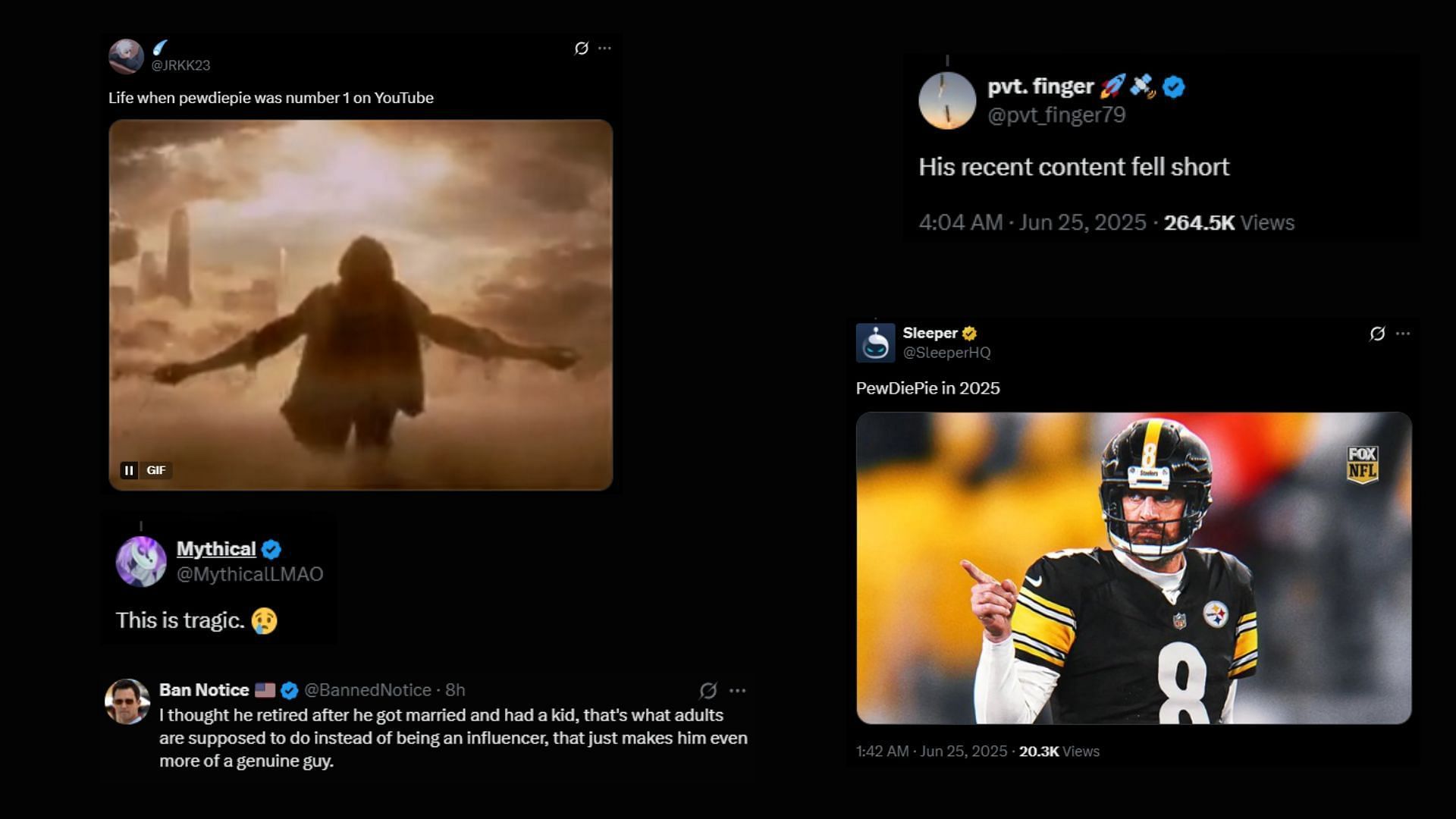Click the 8h timestamp on Ban Notice's reply
Image resolution: width=1456 pixels, height=819 pixels.
pyautogui.click(x=455, y=690)
